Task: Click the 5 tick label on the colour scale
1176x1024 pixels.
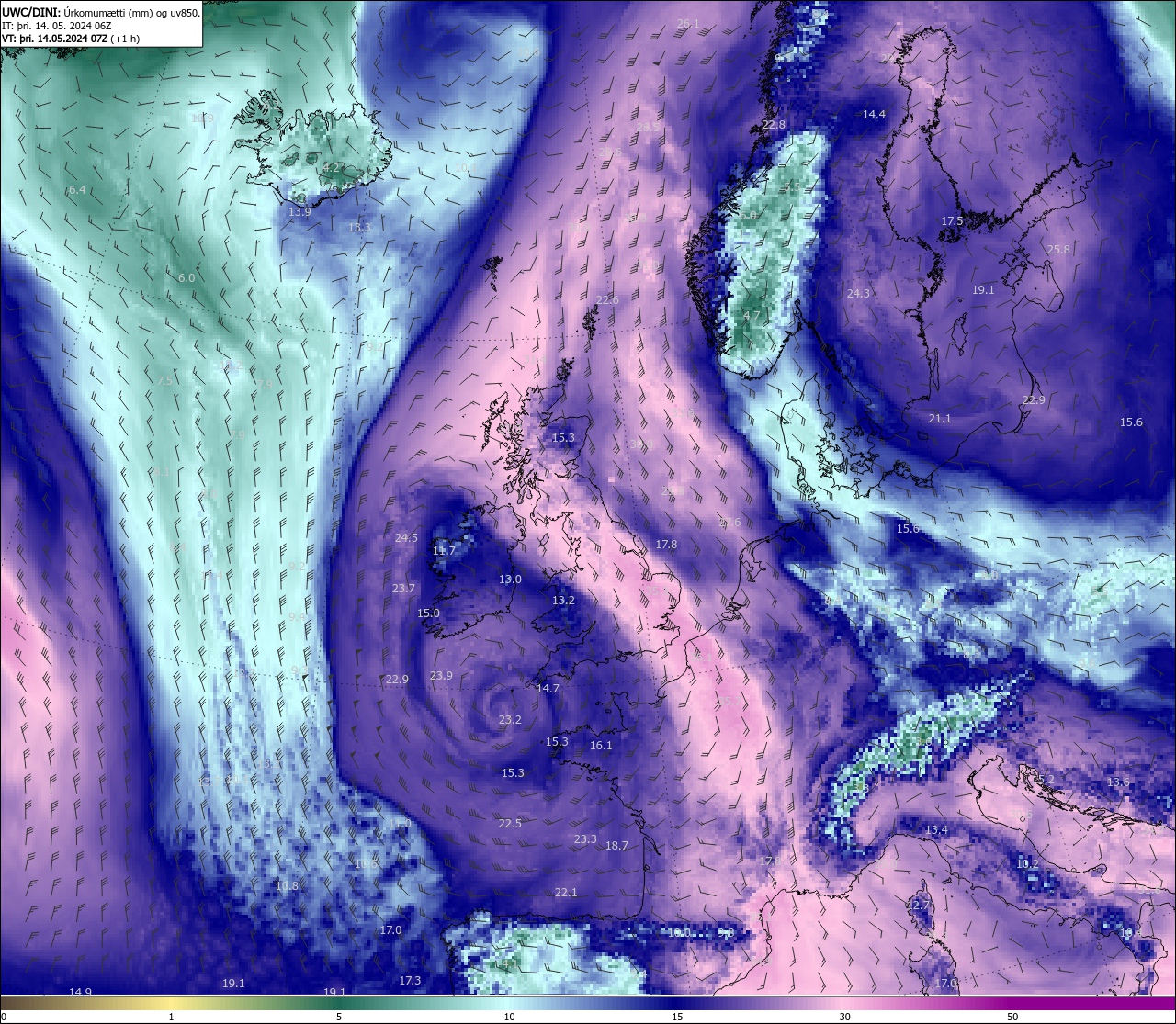Action: click(339, 1017)
